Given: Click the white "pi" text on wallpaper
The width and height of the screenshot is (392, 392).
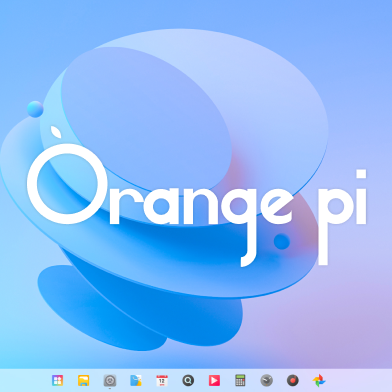Looking at the screenshot, I should tap(342, 217).
